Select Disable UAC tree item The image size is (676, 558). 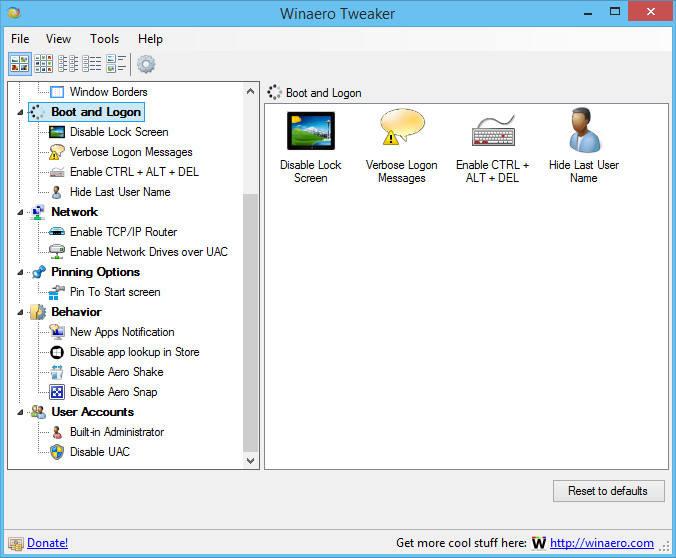tap(100, 452)
